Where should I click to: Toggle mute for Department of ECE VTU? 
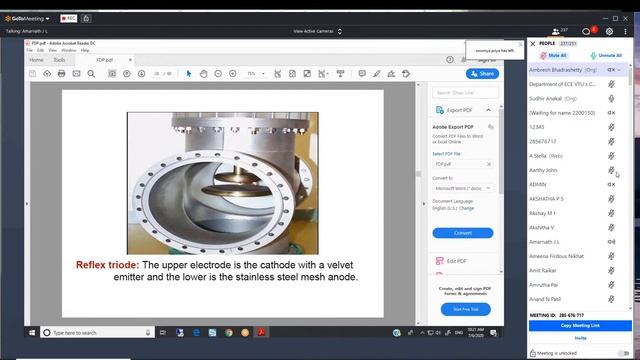click(x=611, y=84)
